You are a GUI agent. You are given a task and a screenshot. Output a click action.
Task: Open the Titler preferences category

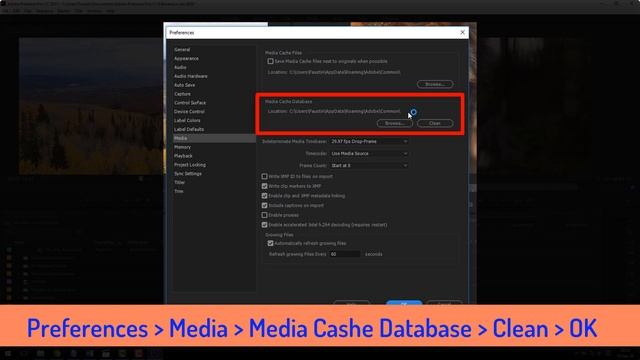pyautogui.click(x=180, y=182)
